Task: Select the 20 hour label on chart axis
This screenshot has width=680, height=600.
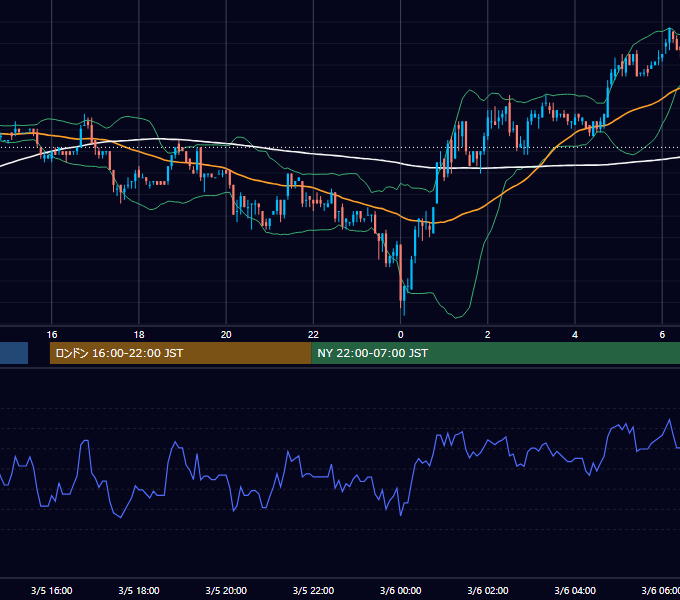Action: [x=226, y=334]
